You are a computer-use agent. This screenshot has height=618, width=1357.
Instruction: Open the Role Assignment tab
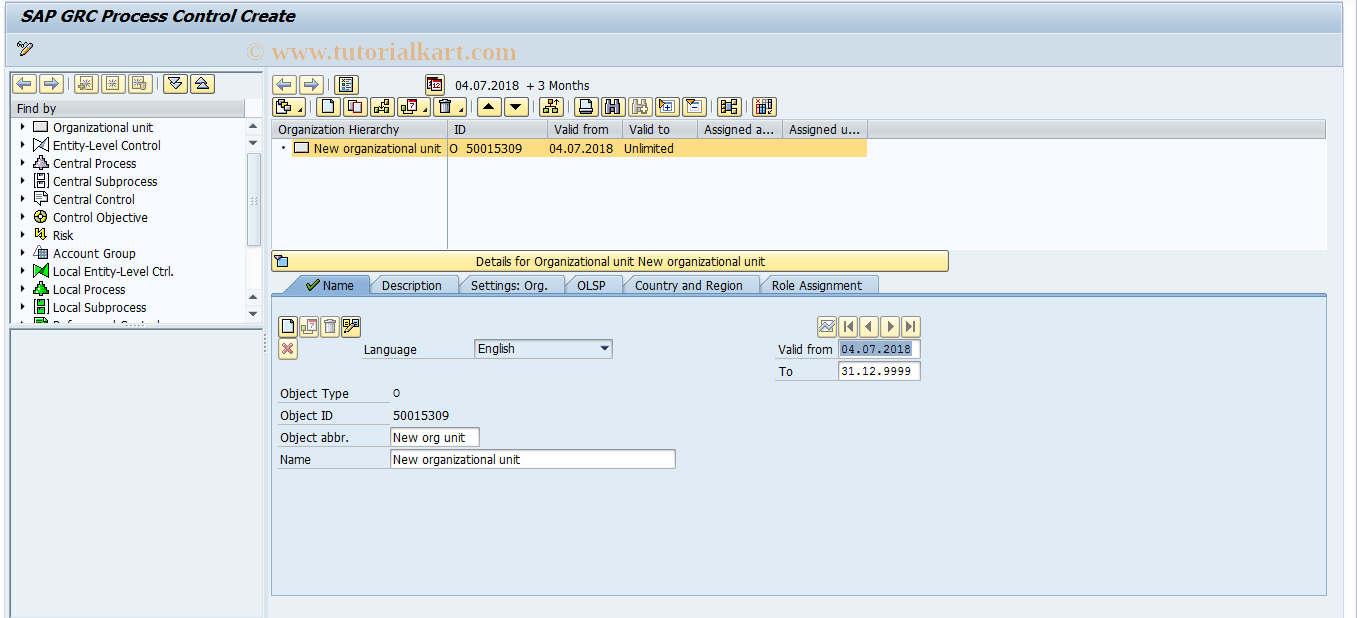tap(816, 285)
